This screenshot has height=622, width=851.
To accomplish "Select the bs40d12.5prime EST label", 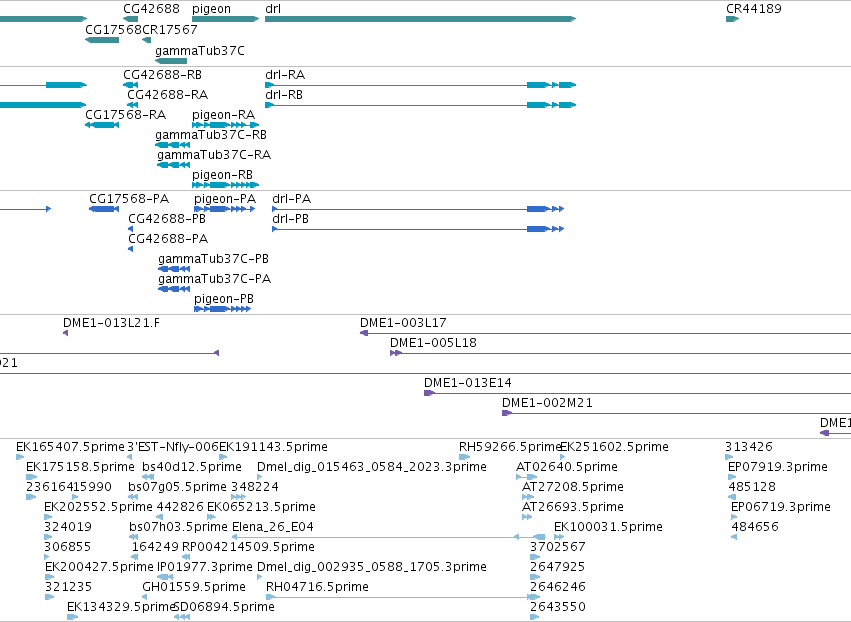I will [x=192, y=467].
